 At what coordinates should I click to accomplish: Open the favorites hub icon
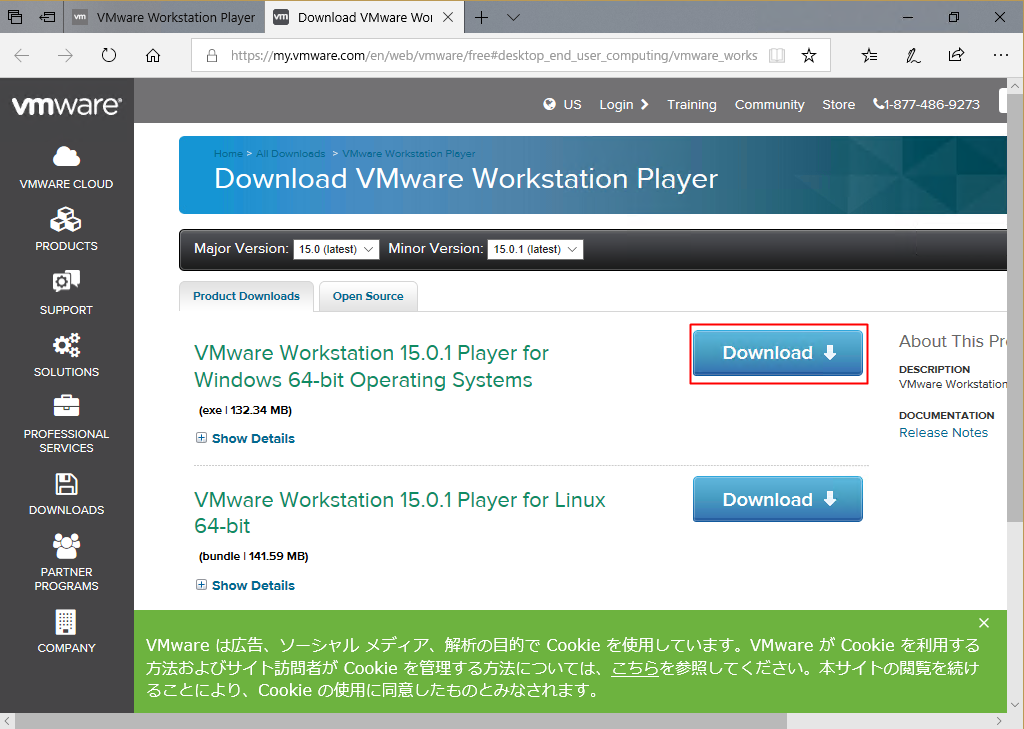[869, 56]
